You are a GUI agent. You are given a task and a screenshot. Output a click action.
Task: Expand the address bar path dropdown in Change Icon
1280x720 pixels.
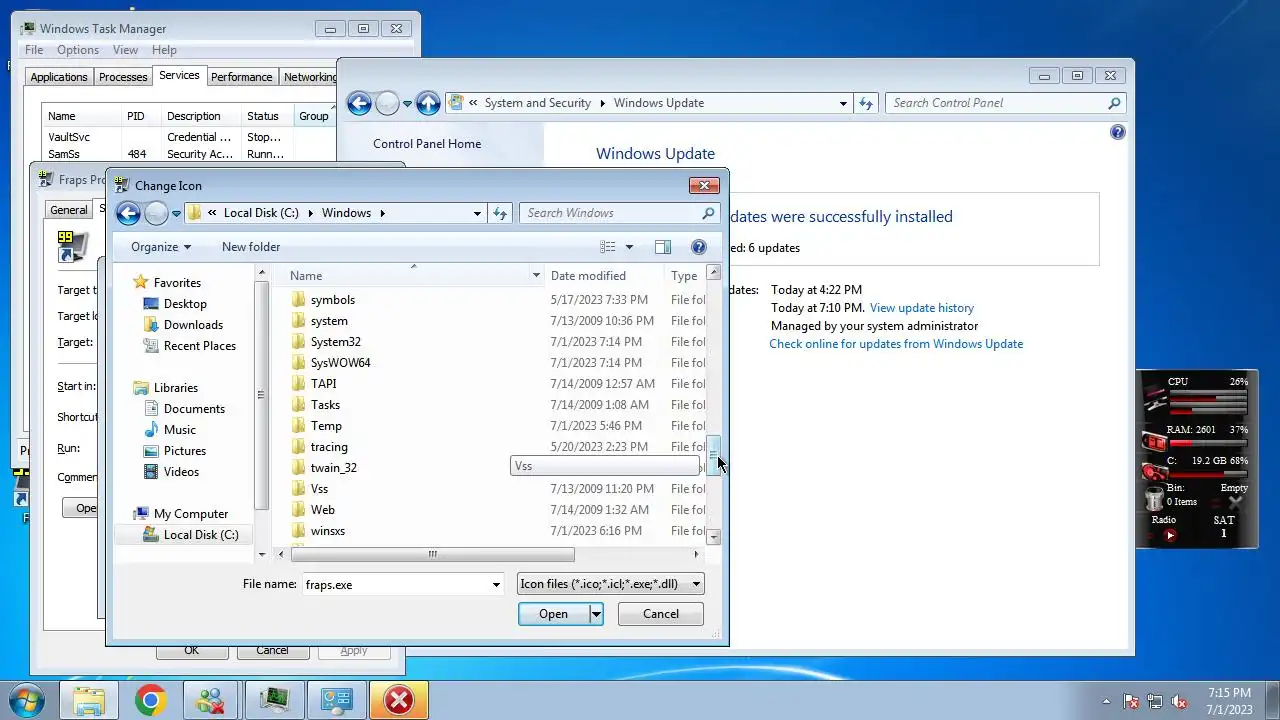tap(477, 213)
